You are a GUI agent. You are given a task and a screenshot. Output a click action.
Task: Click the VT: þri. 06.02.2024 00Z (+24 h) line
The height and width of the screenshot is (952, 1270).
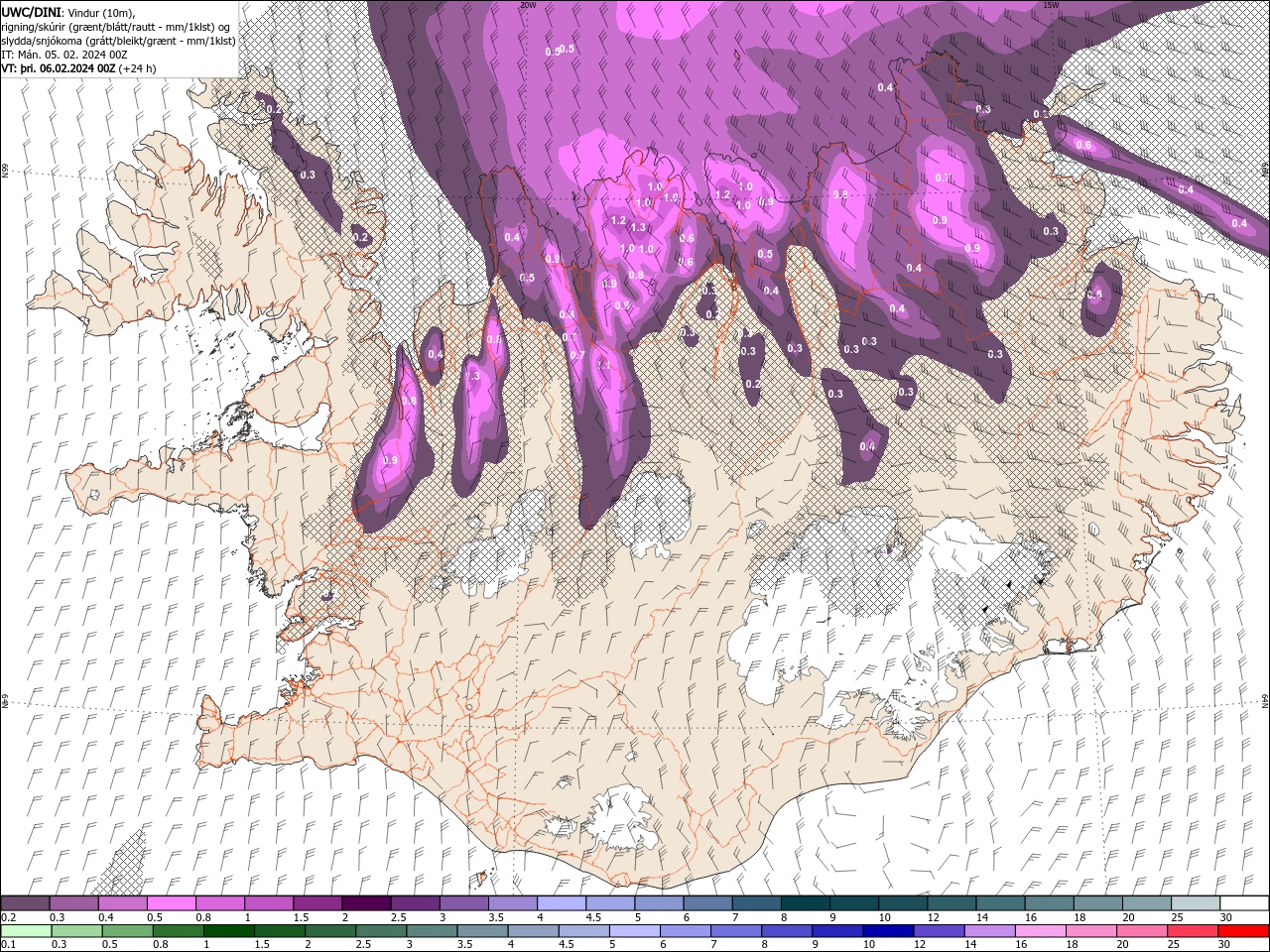tap(78, 68)
